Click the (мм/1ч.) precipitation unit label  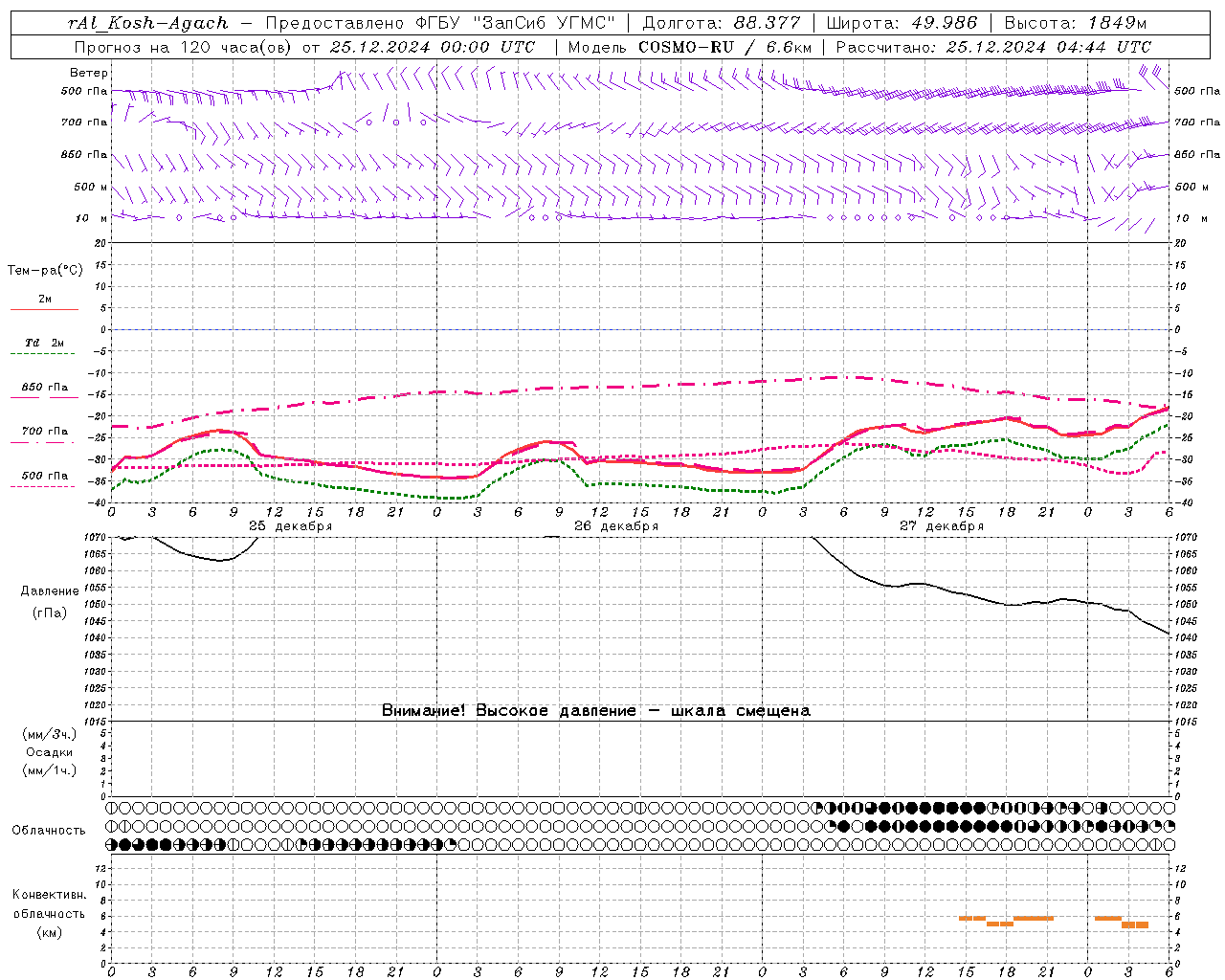[x=50, y=770]
